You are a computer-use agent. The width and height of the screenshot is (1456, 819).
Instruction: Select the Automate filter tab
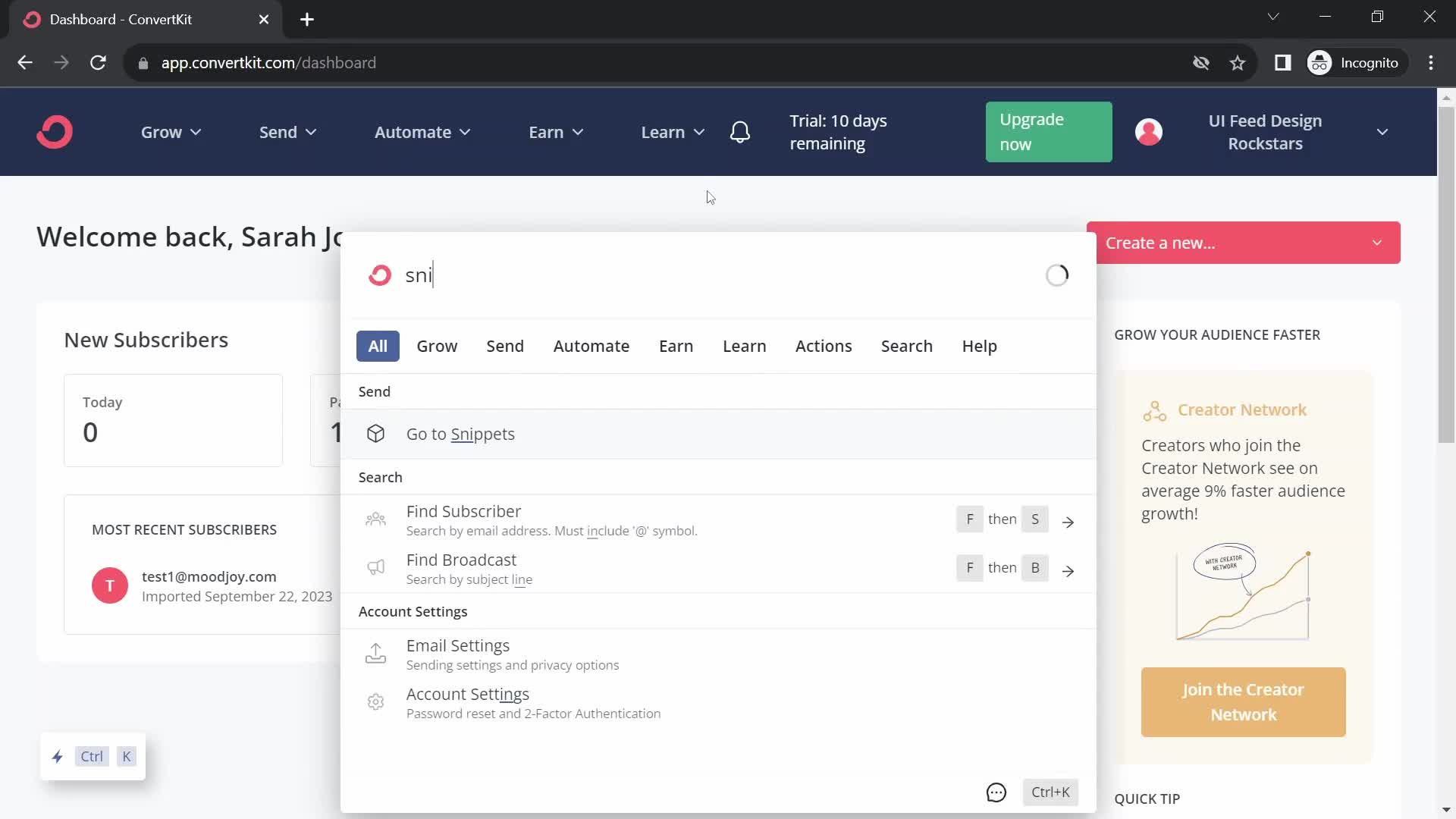tap(591, 346)
